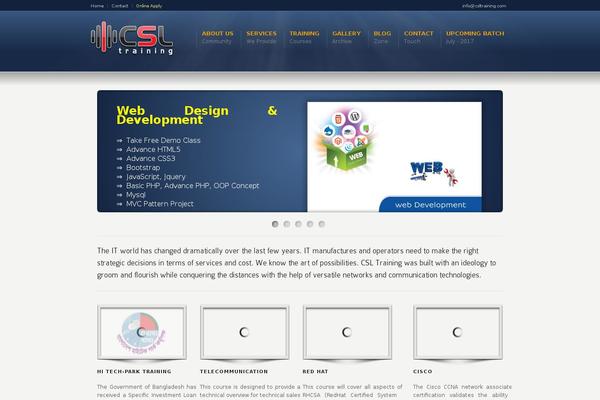Screen dimensions: 600x400
Task: Open the Services menu
Action: [x=261, y=37]
